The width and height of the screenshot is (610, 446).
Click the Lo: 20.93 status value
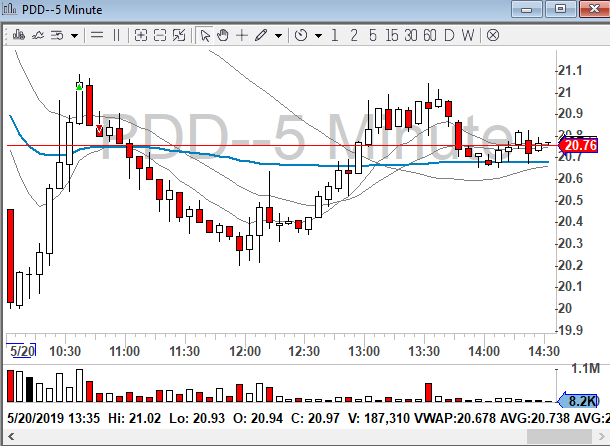[197, 418]
